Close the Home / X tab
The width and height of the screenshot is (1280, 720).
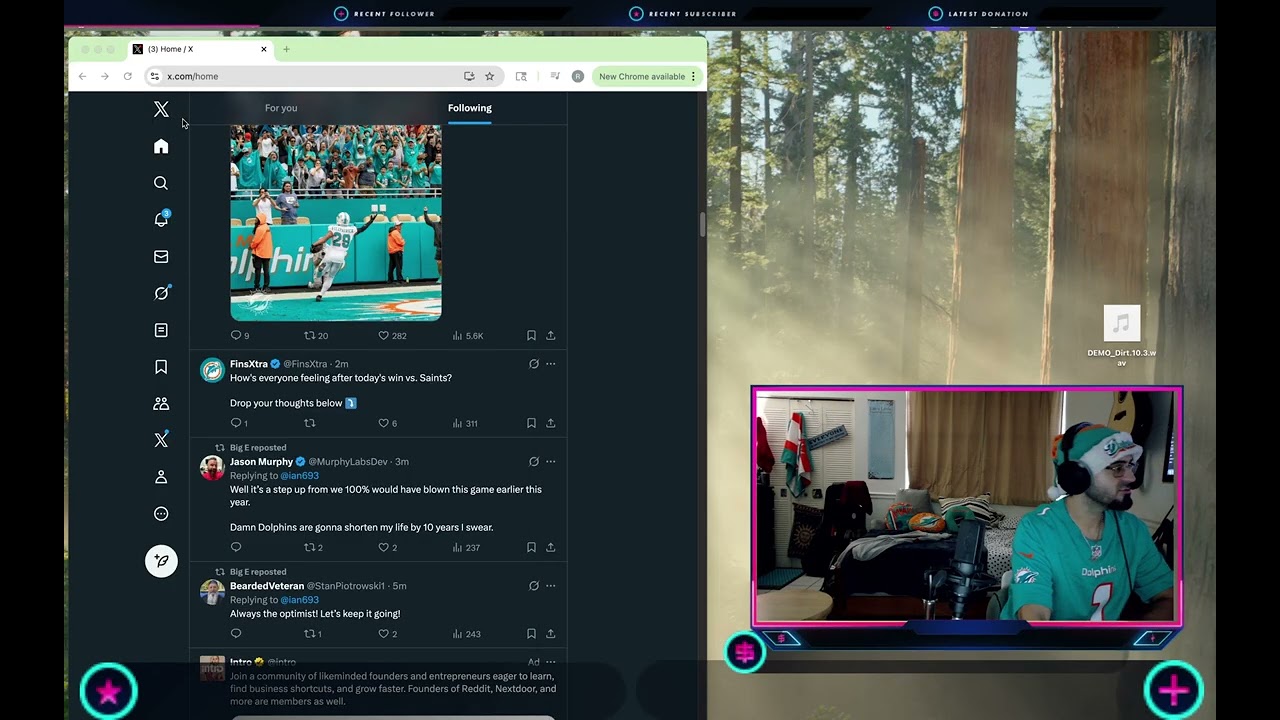pyautogui.click(x=264, y=49)
